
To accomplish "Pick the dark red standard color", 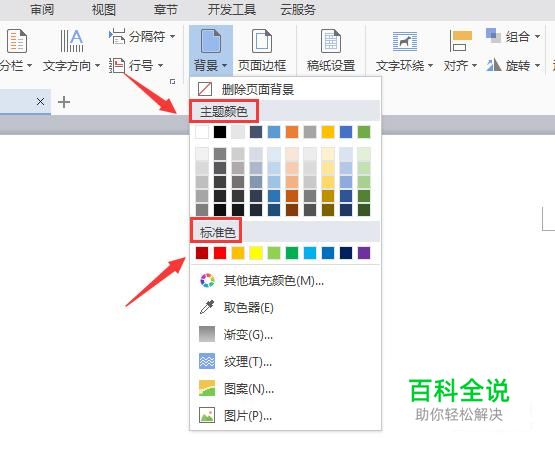I will point(202,253).
